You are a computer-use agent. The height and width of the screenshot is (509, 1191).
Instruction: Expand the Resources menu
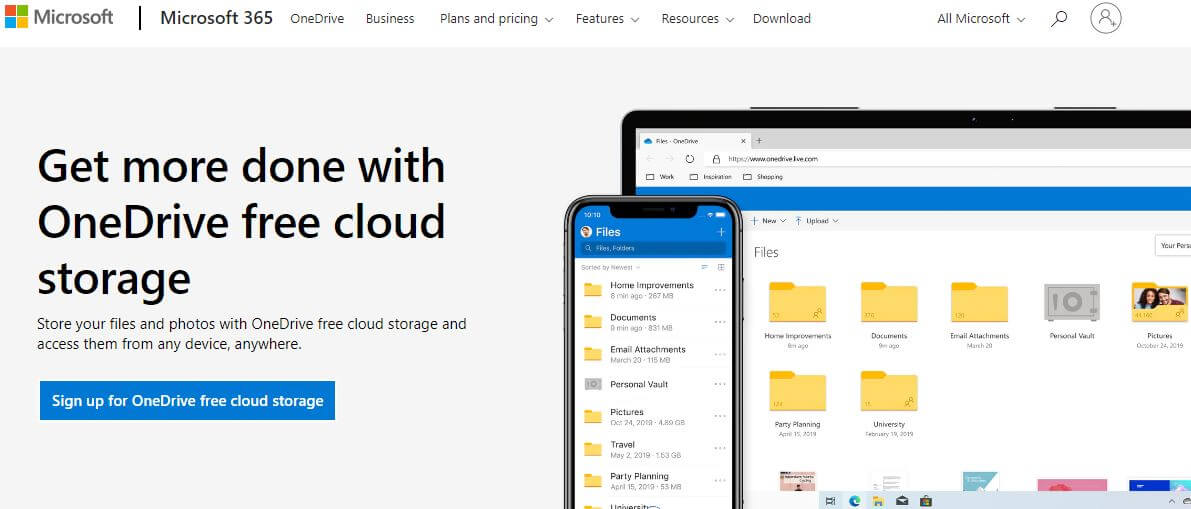tap(698, 18)
